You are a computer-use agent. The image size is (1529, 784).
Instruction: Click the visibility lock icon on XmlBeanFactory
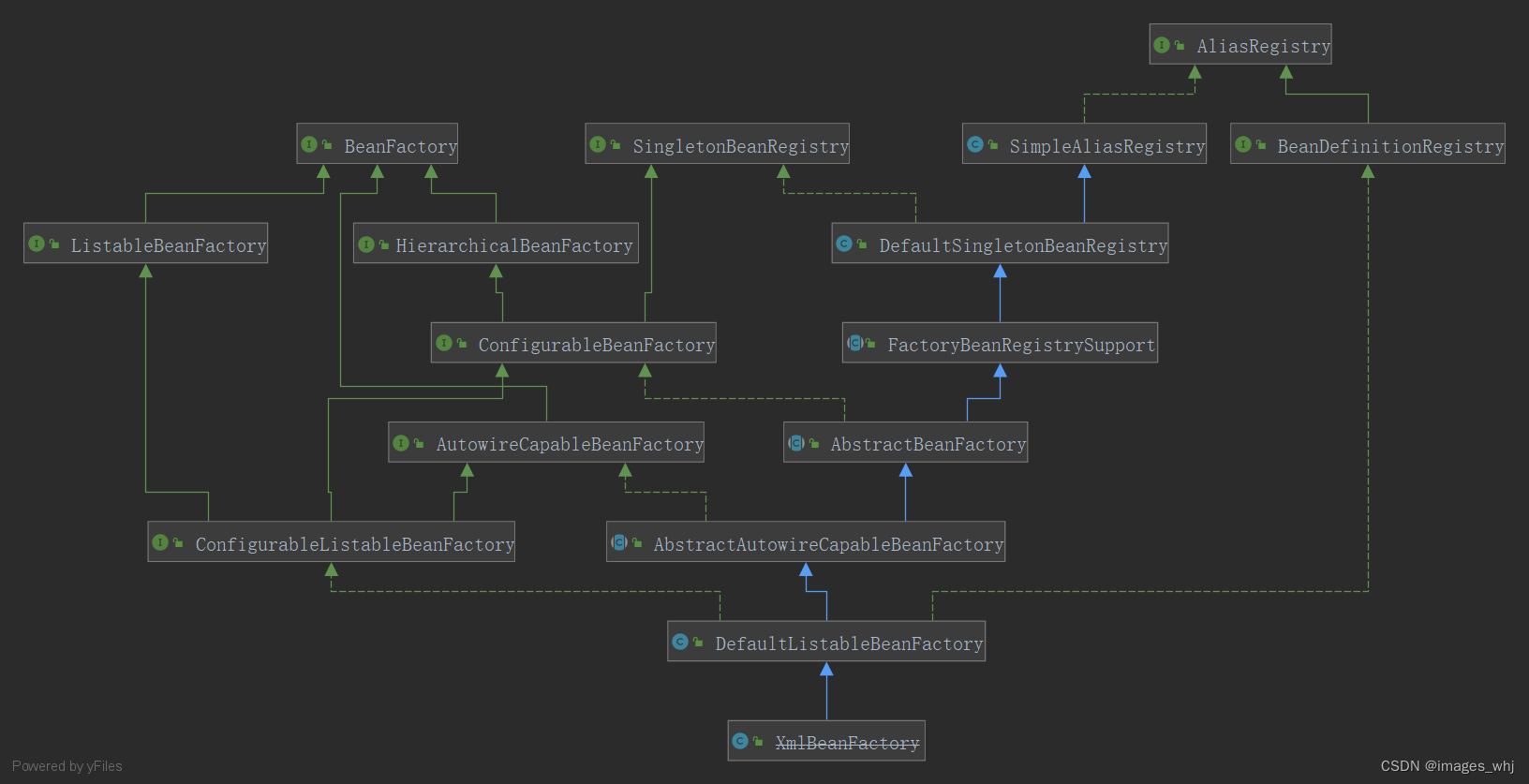click(x=758, y=741)
